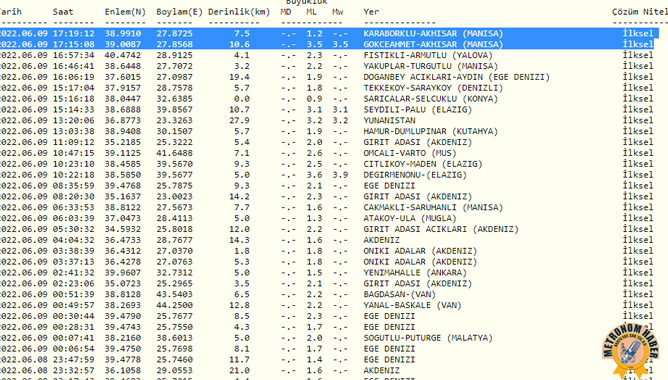Viewport: 668px width, 380px height.
Task: Click the Saat column header
Action: (63, 12)
